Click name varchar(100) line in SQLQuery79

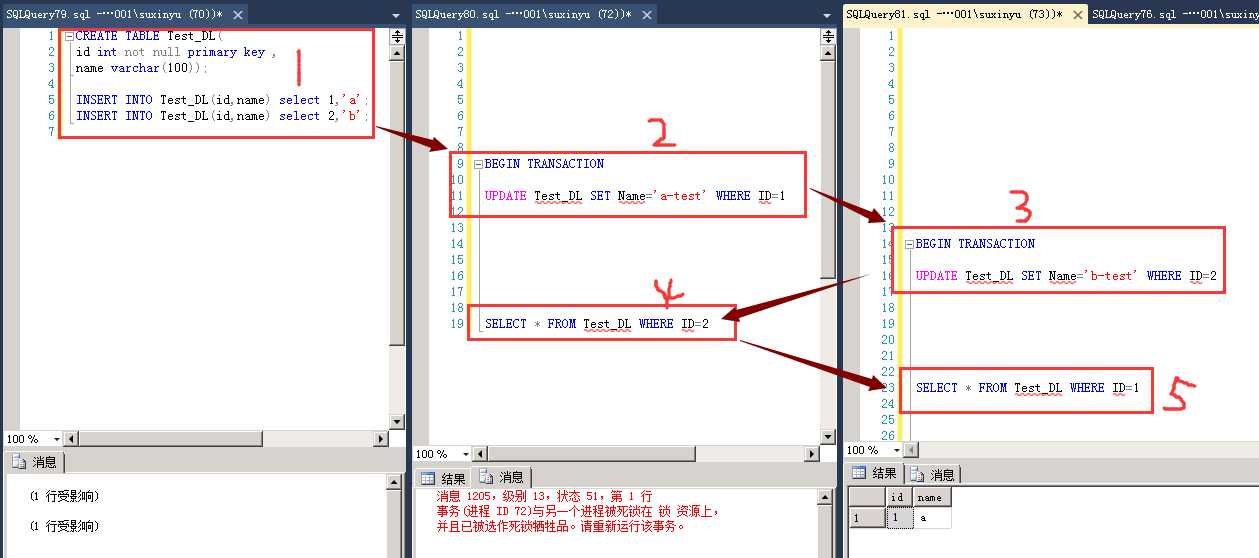[x=141, y=68]
